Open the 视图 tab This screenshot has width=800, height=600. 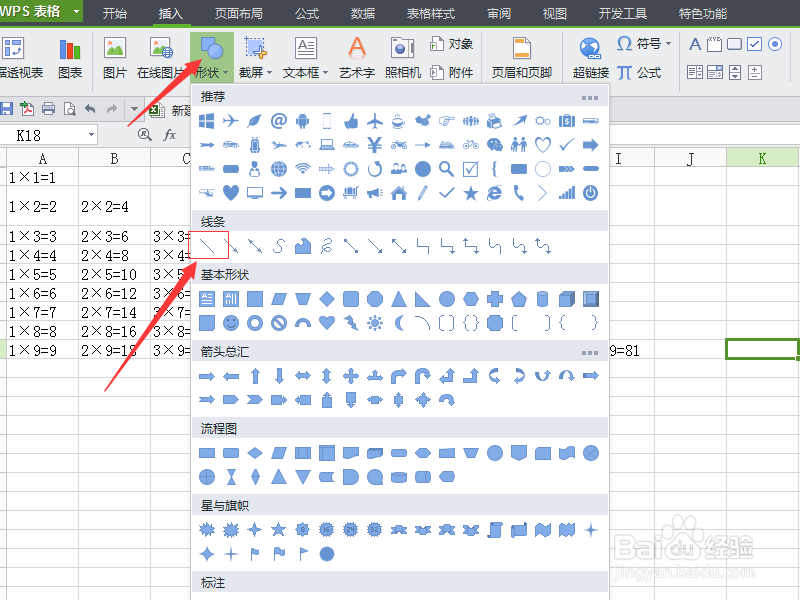coord(555,13)
